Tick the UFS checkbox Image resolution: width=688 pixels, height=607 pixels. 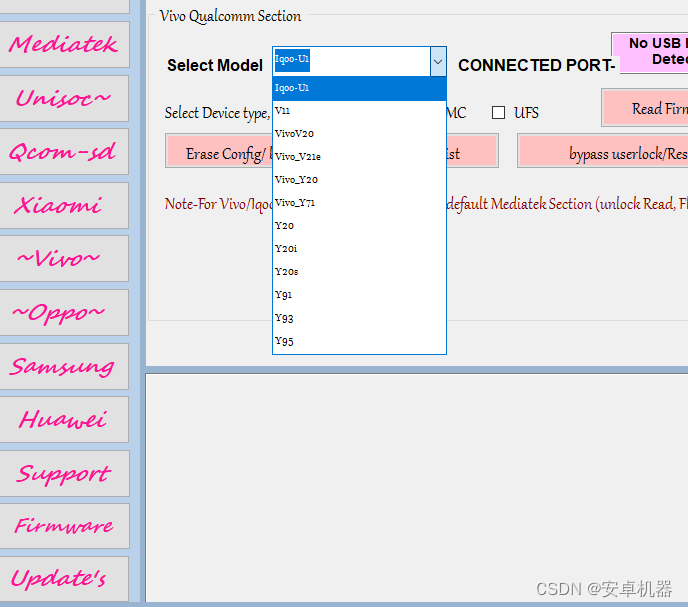pyautogui.click(x=498, y=113)
